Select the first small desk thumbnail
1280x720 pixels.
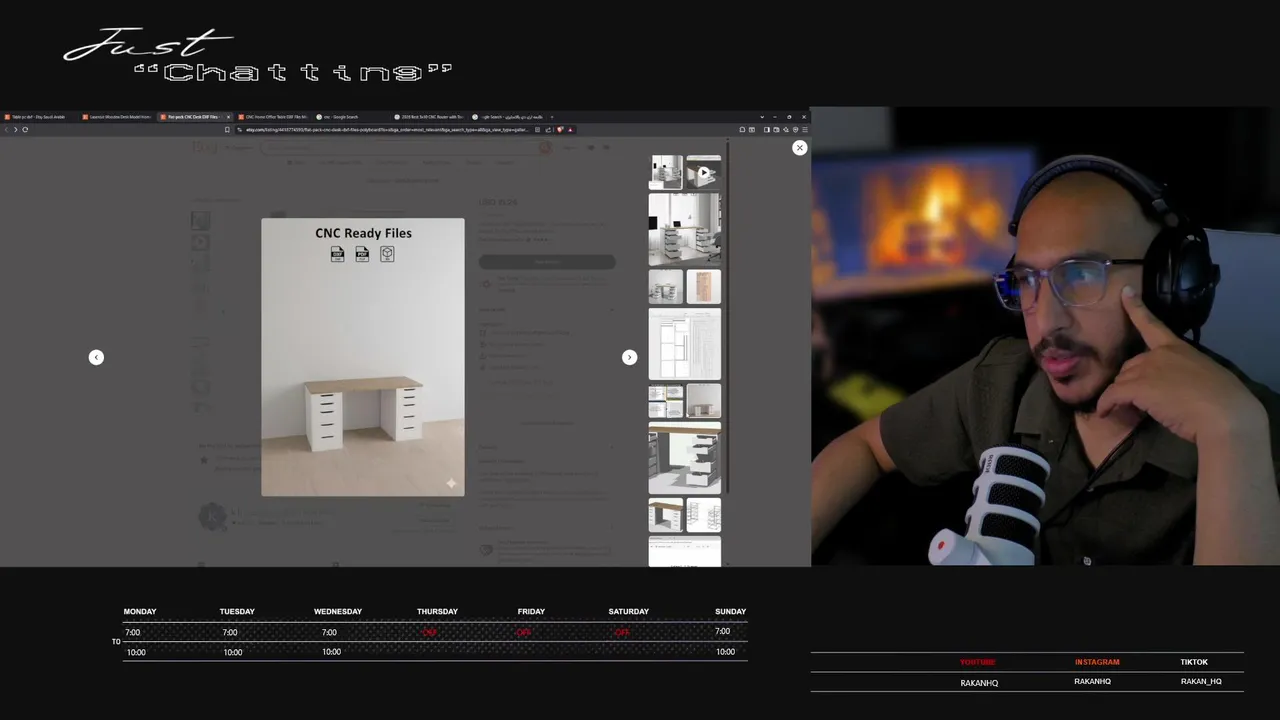click(666, 172)
